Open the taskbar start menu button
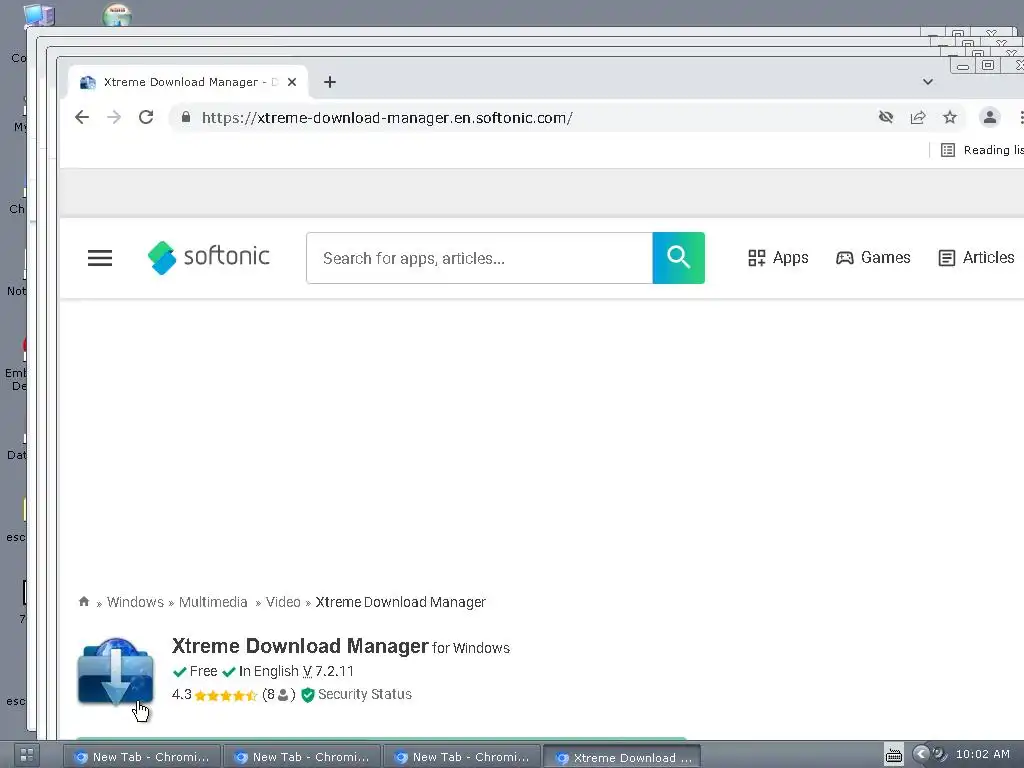 click(27, 756)
